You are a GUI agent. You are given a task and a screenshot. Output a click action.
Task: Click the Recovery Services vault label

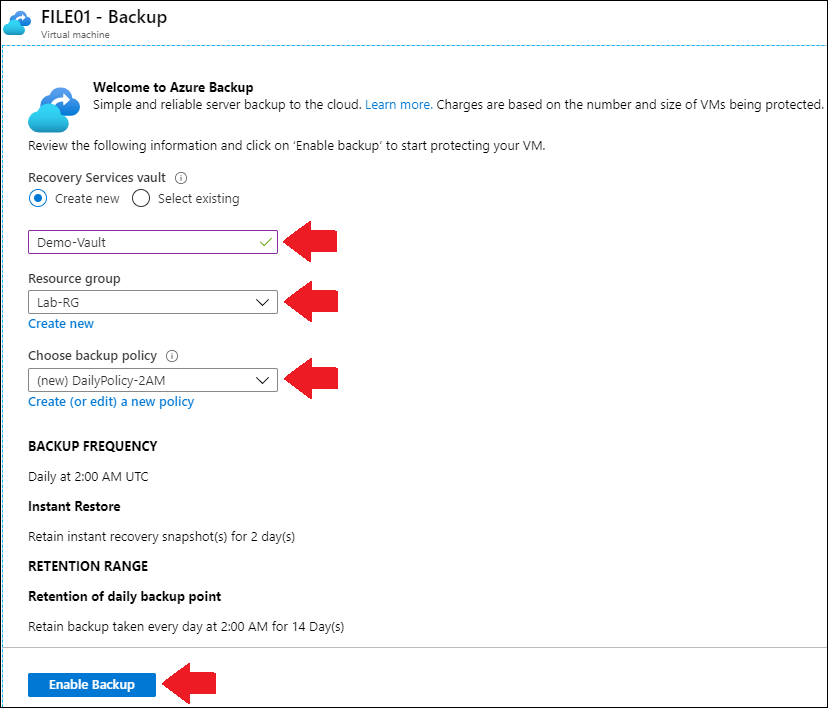point(97,178)
